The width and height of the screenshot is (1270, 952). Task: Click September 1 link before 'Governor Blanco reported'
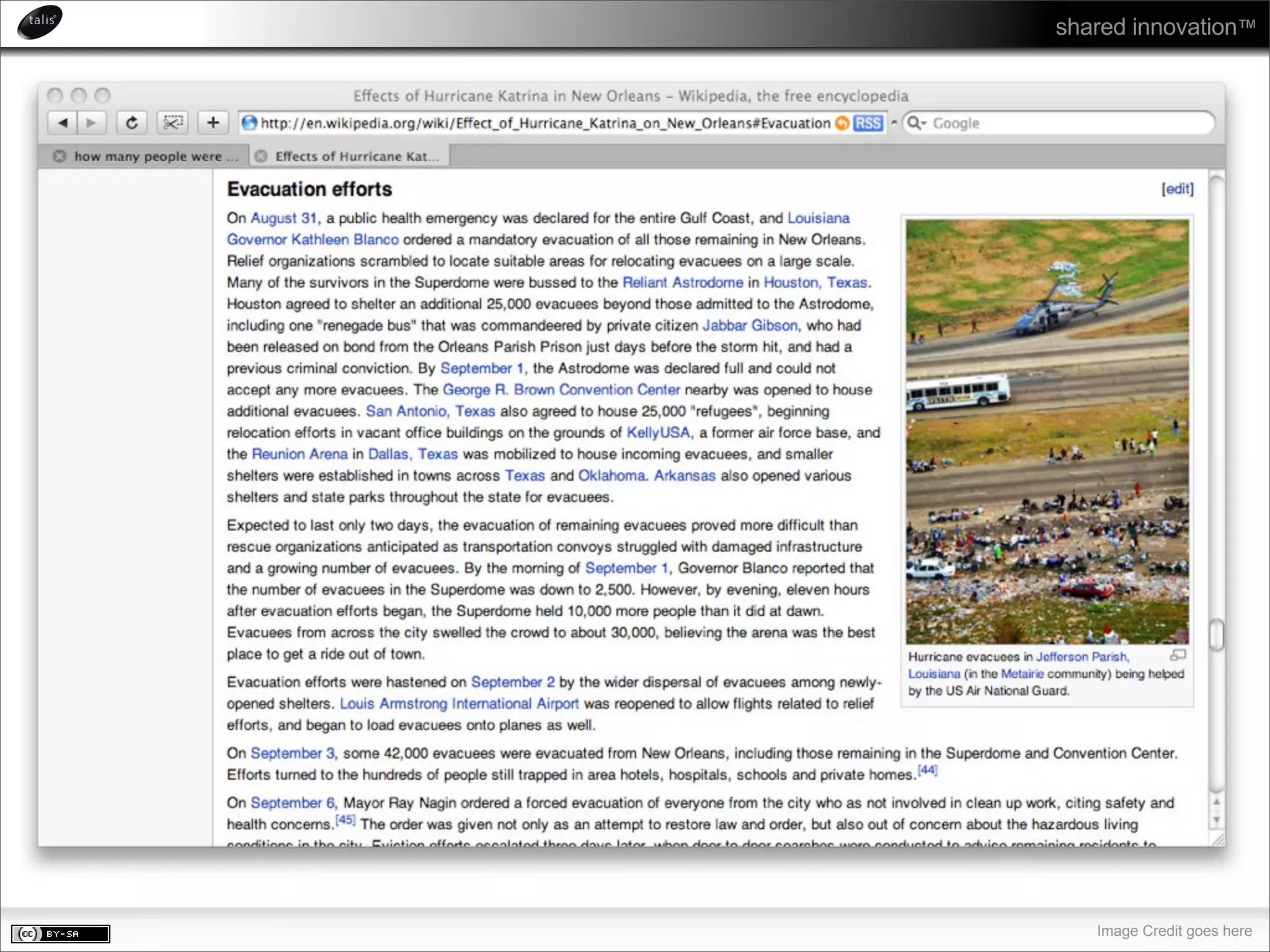627,568
